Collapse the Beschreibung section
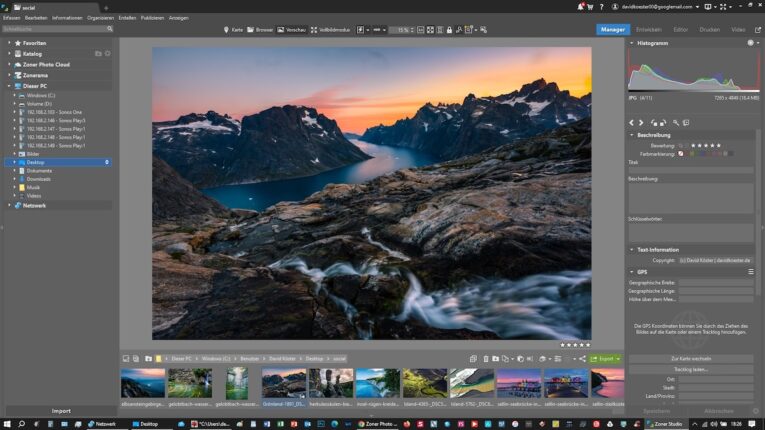This screenshot has width=765, height=430. [632, 135]
